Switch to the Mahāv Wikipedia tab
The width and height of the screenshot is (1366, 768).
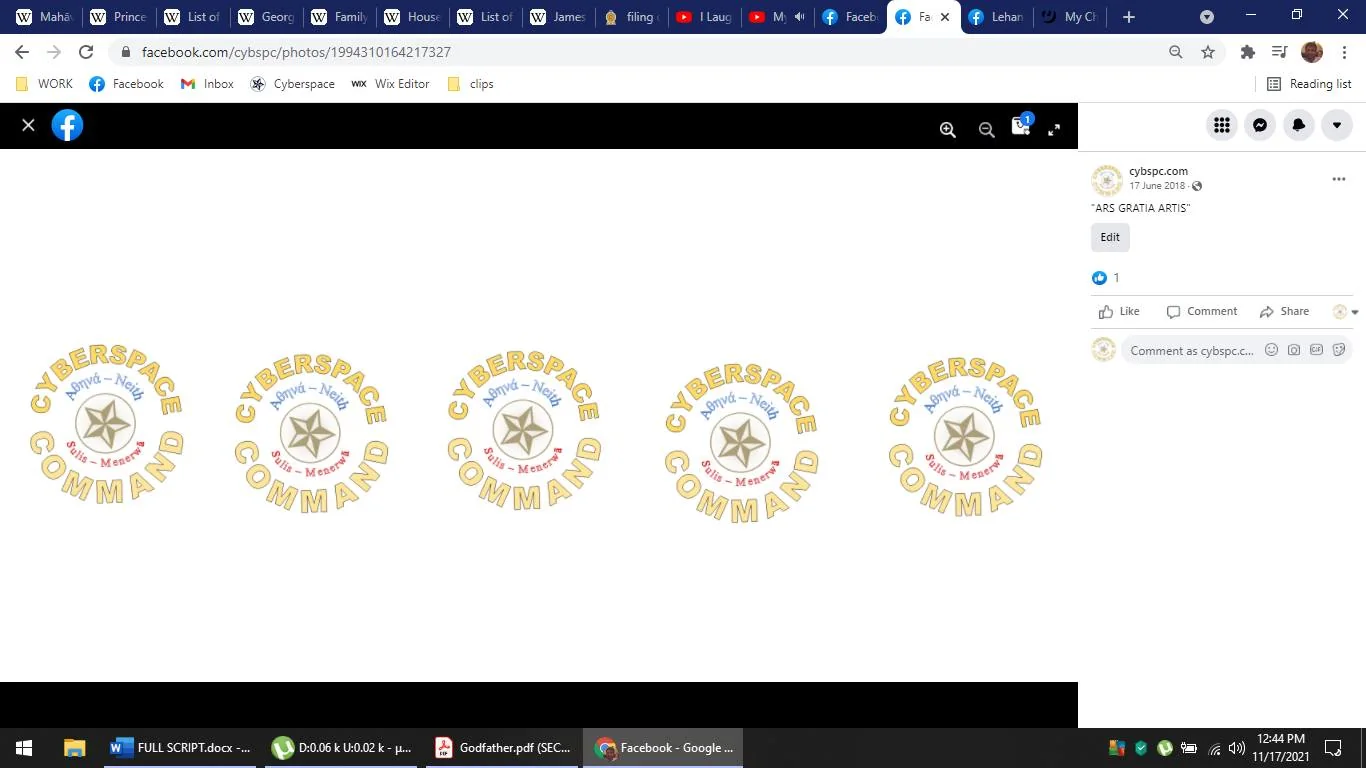[44, 17]
